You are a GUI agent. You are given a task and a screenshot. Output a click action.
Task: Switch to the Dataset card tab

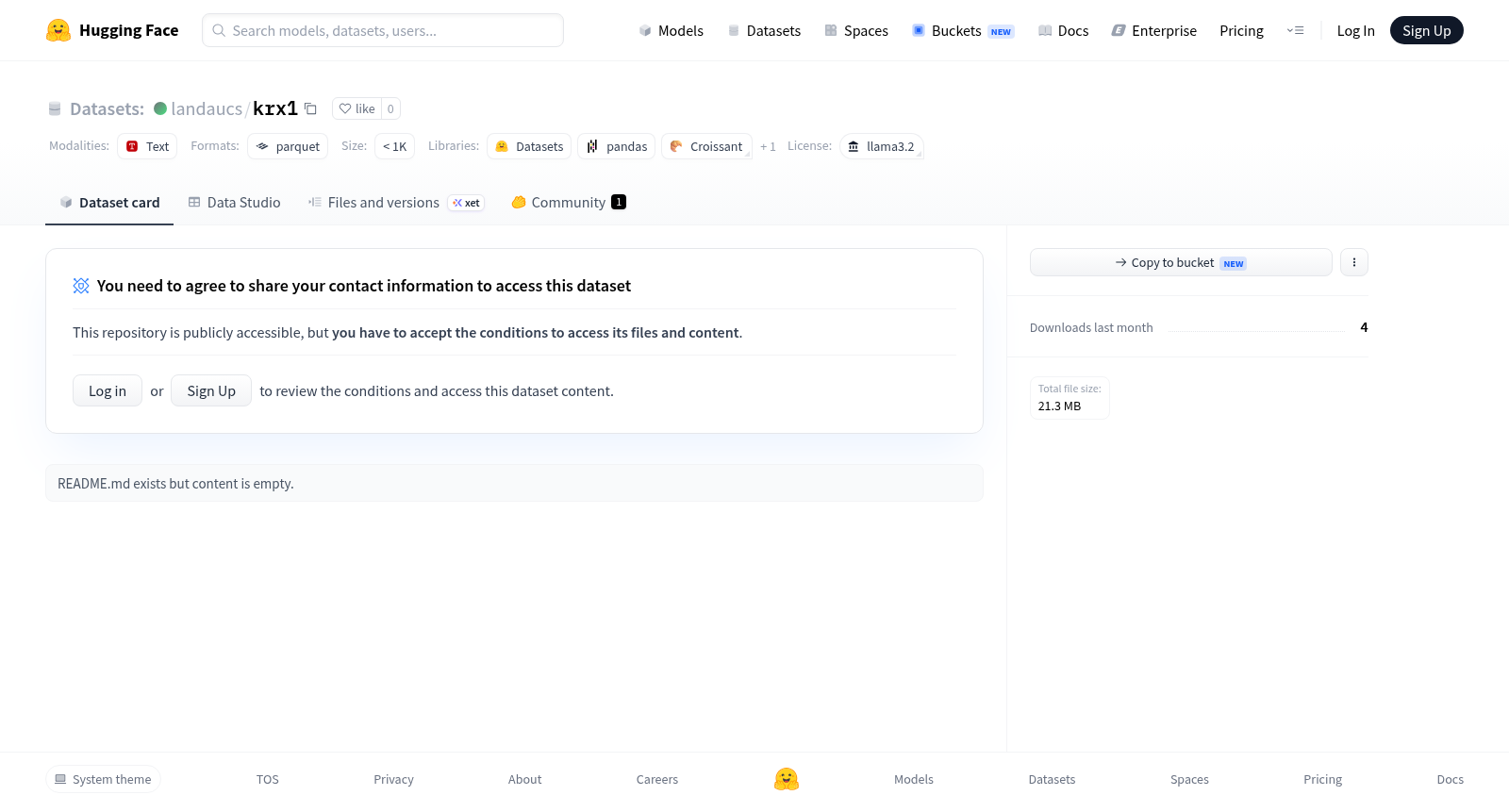pos(109,202)
